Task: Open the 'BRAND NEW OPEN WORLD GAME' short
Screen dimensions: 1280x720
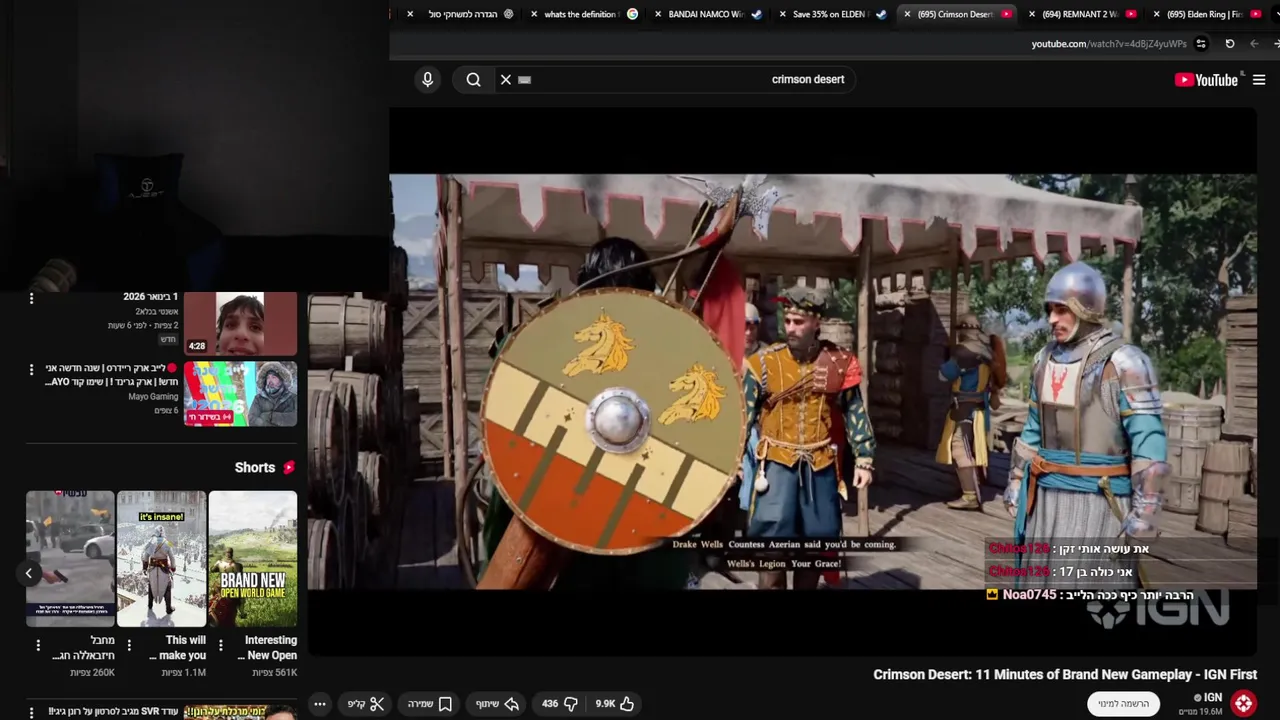Action: (253, 558)
